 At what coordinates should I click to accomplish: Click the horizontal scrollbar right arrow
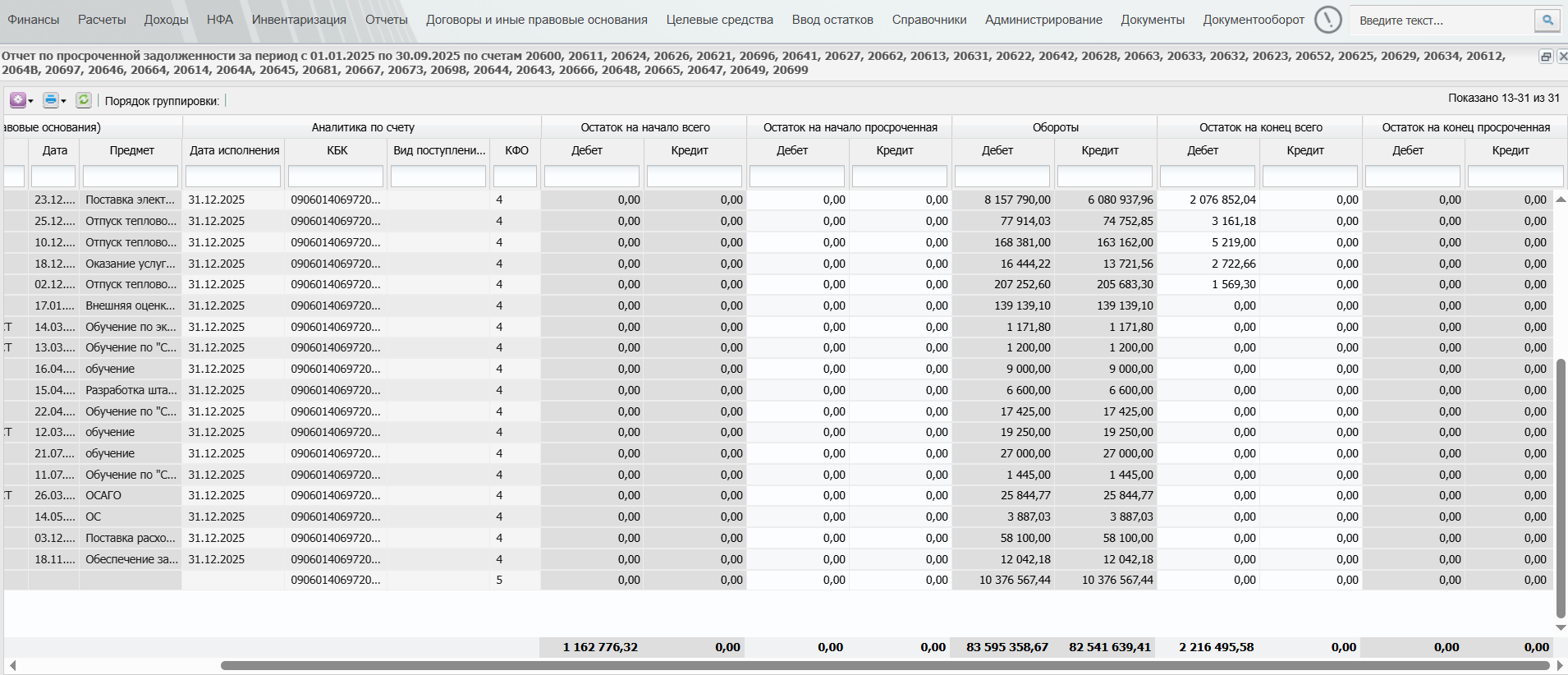(1561, 666)
